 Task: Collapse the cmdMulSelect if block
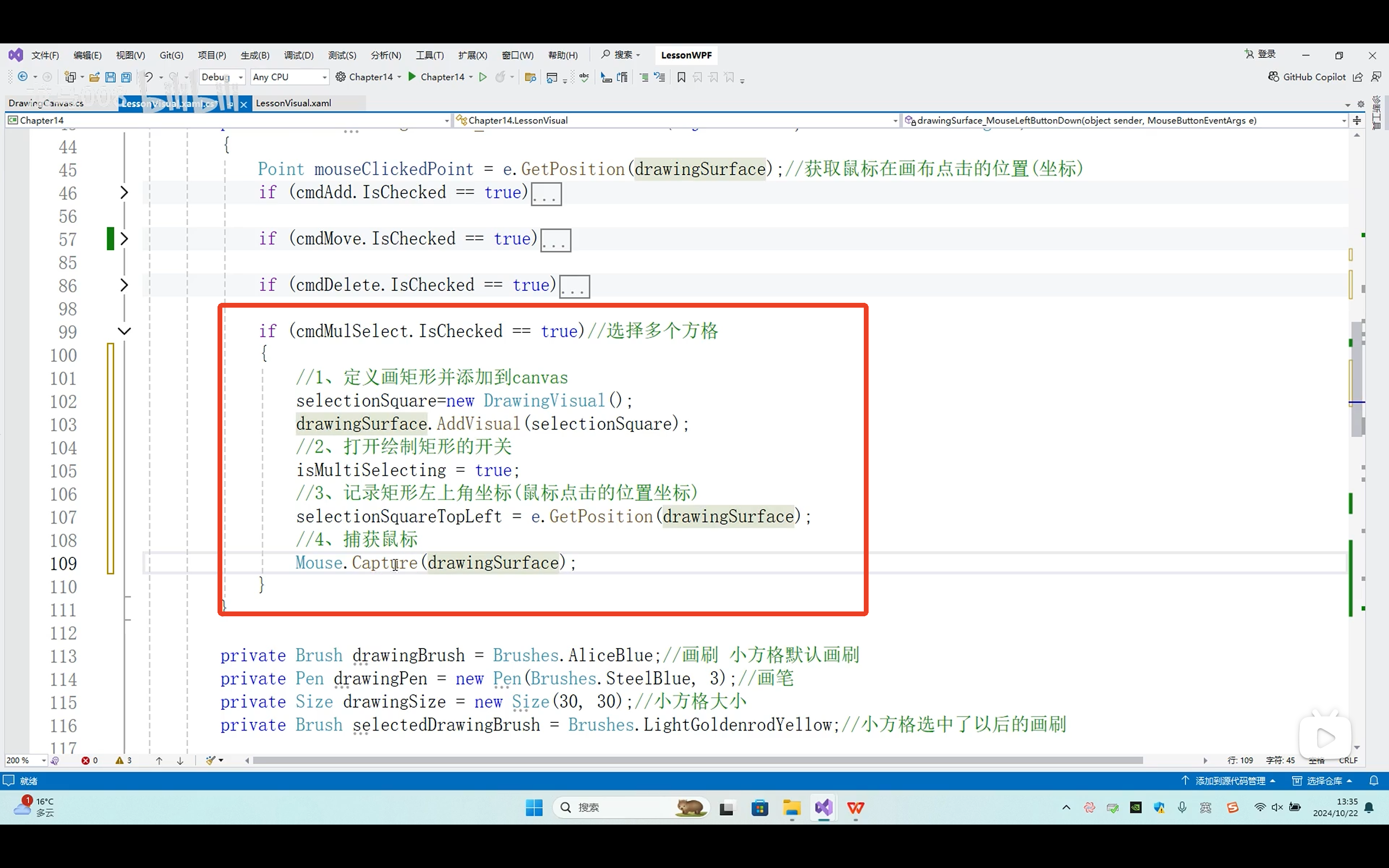[x=124, y=331]
